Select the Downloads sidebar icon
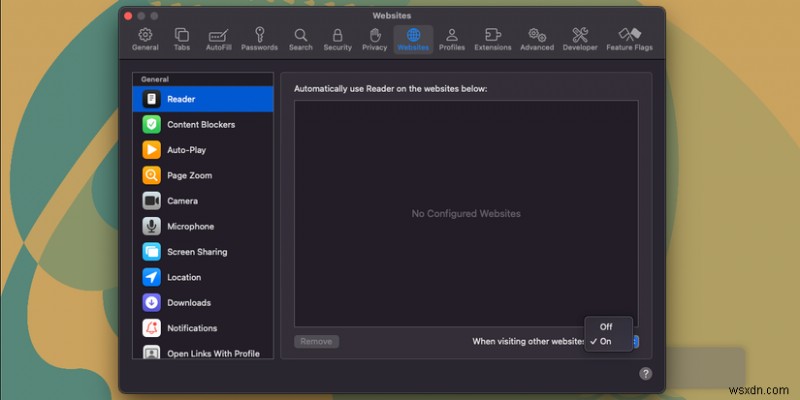 [x=152, y=303]
